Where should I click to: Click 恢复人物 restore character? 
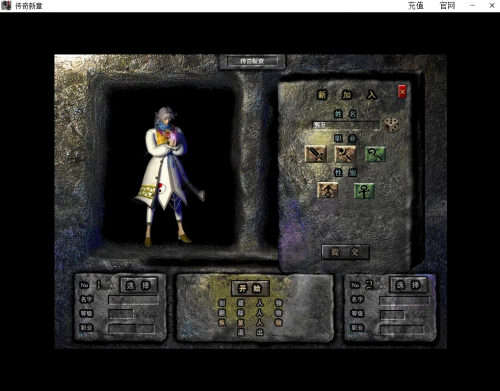250,322
